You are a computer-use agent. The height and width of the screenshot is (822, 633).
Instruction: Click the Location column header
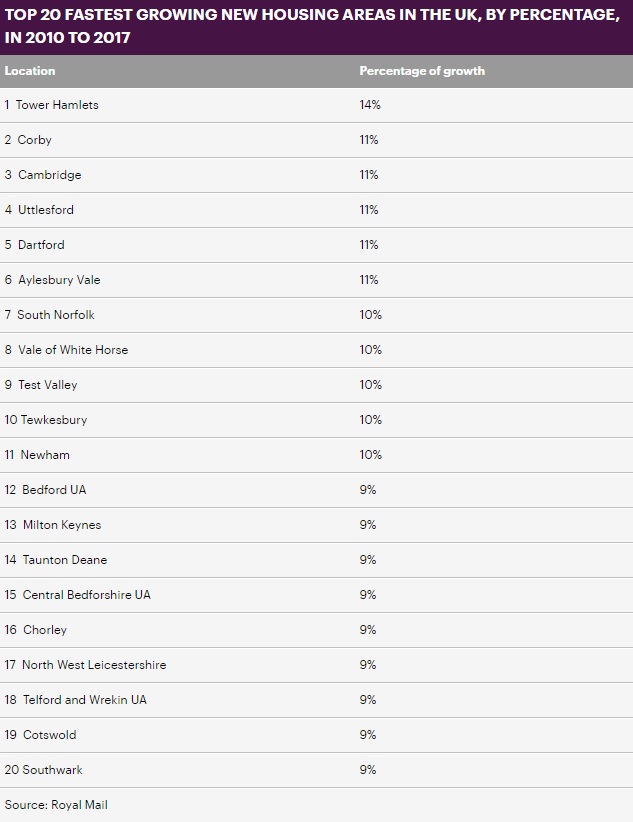(x=30, y=71)
